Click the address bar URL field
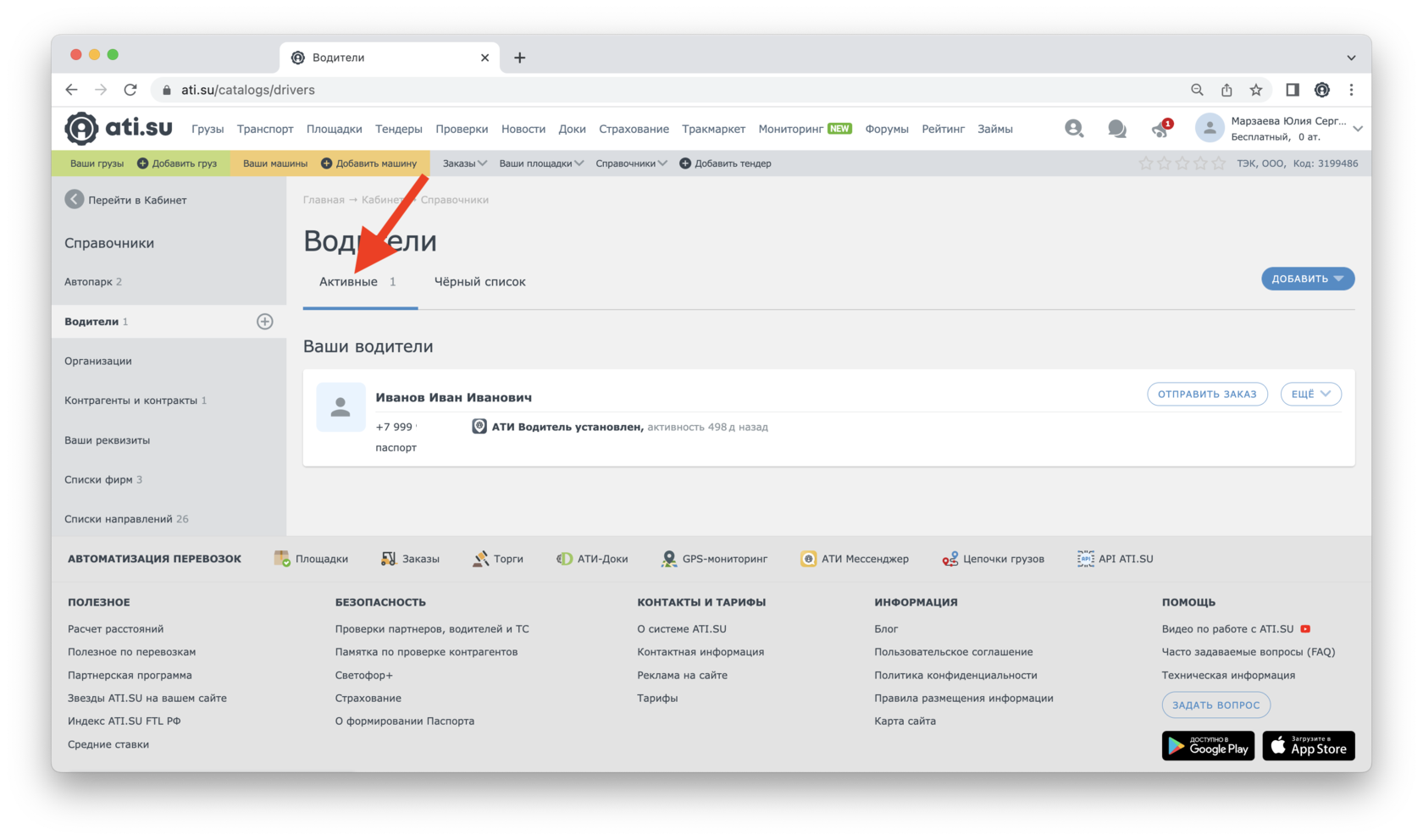Viewport: 1423px width, 840px height. click(669, 90)
